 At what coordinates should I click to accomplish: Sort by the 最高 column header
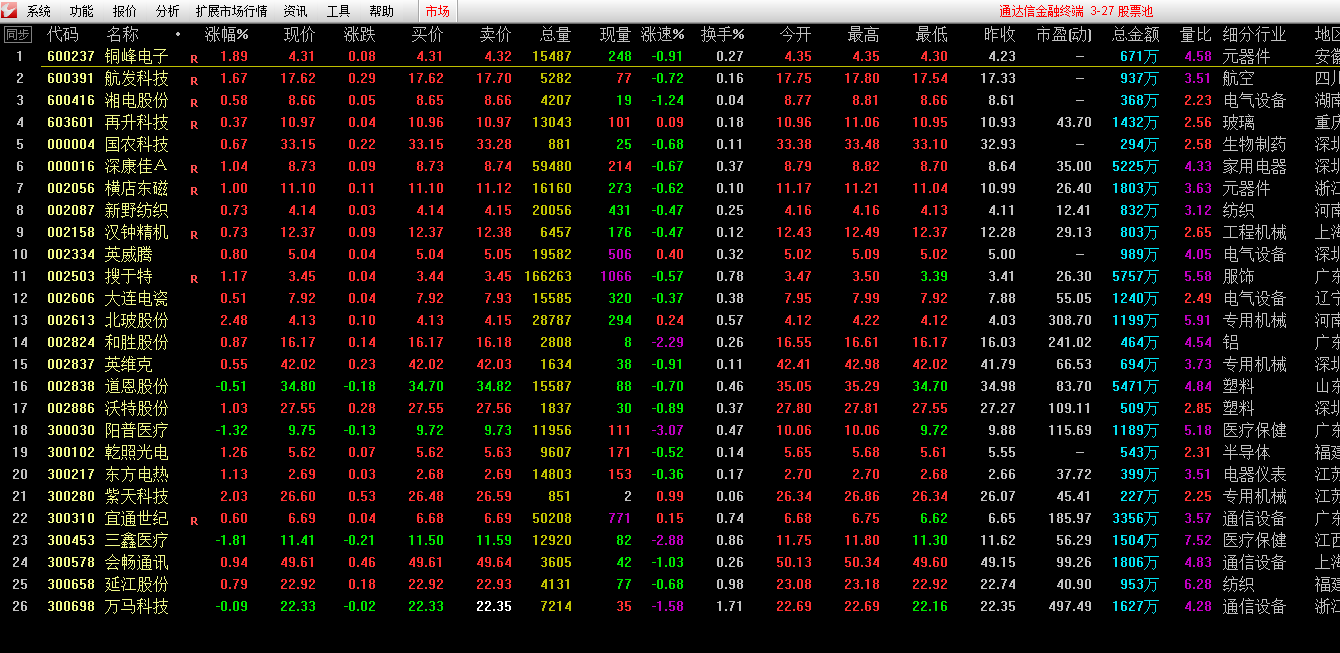tap(864, 34)
